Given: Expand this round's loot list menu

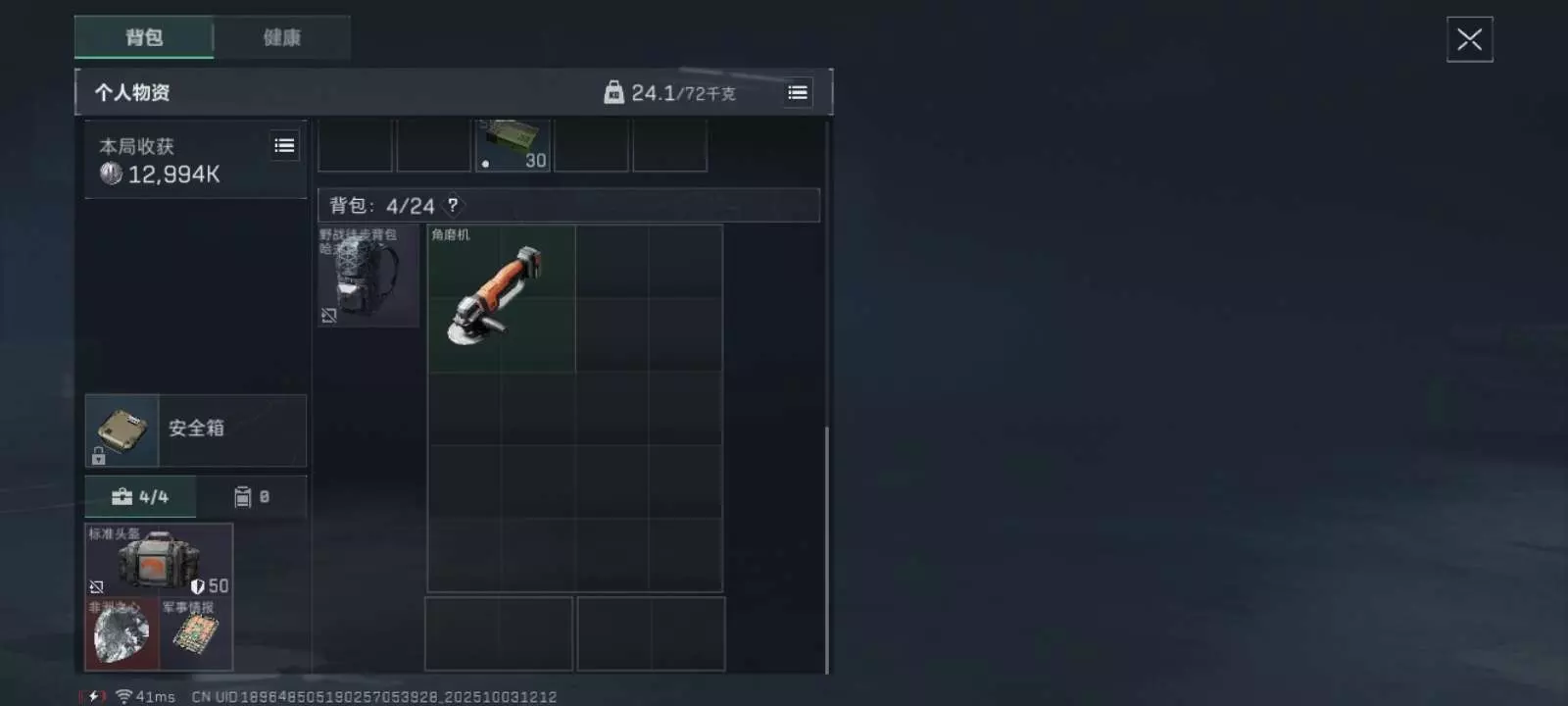Looking at the screenshot, I should [284, 146].
